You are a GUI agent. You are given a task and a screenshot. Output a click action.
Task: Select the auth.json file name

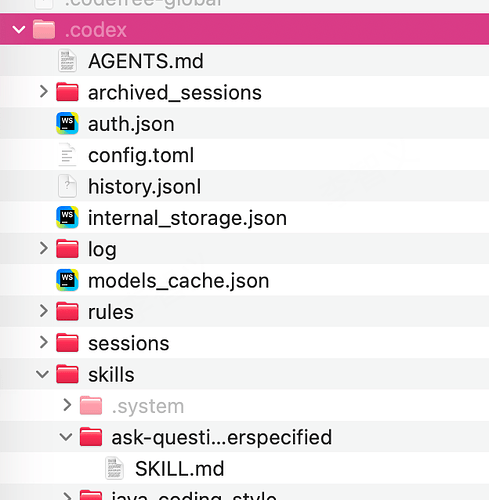pos(131,124)
